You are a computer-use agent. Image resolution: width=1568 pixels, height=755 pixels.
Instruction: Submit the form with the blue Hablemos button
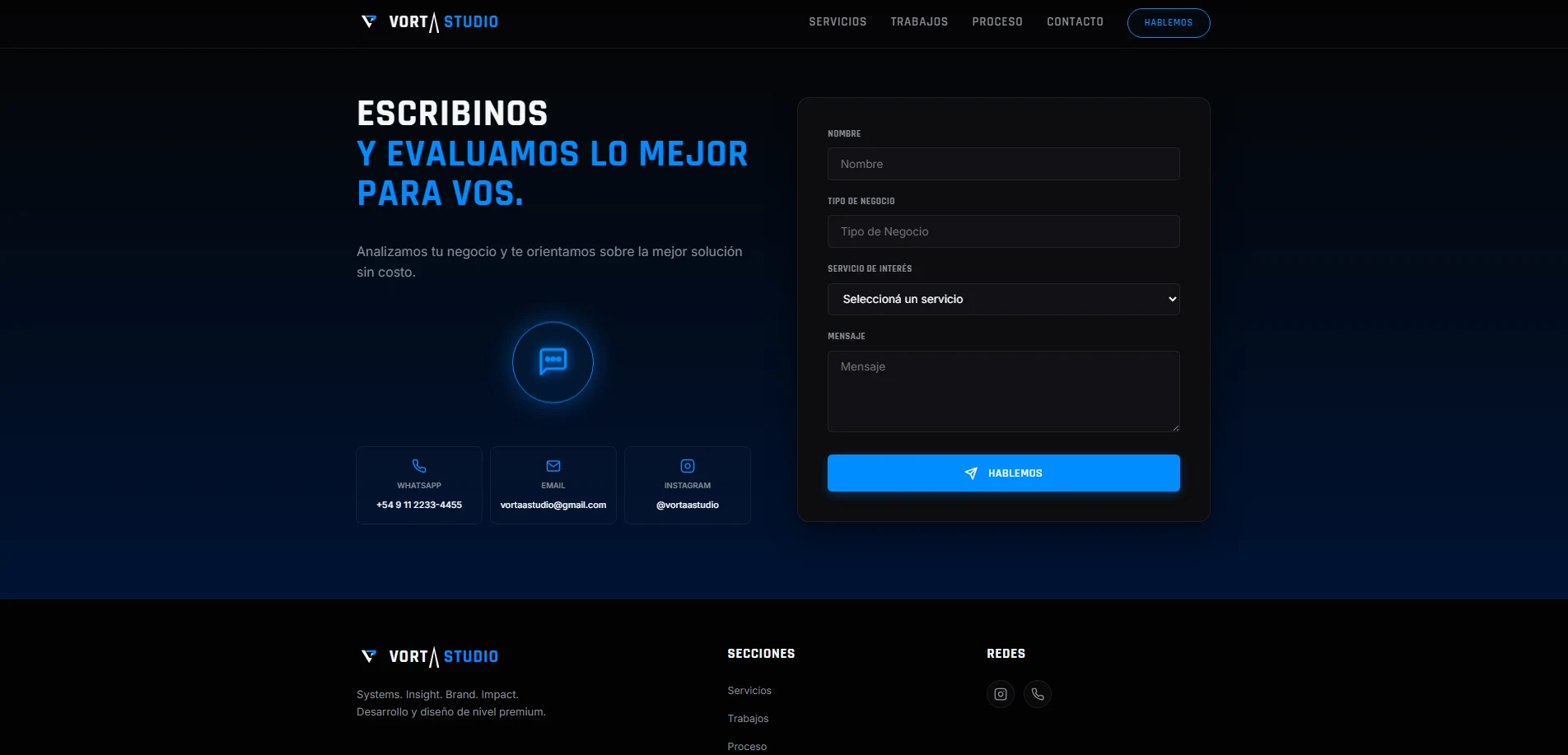pyautogui.click(x=1004, y=473)
